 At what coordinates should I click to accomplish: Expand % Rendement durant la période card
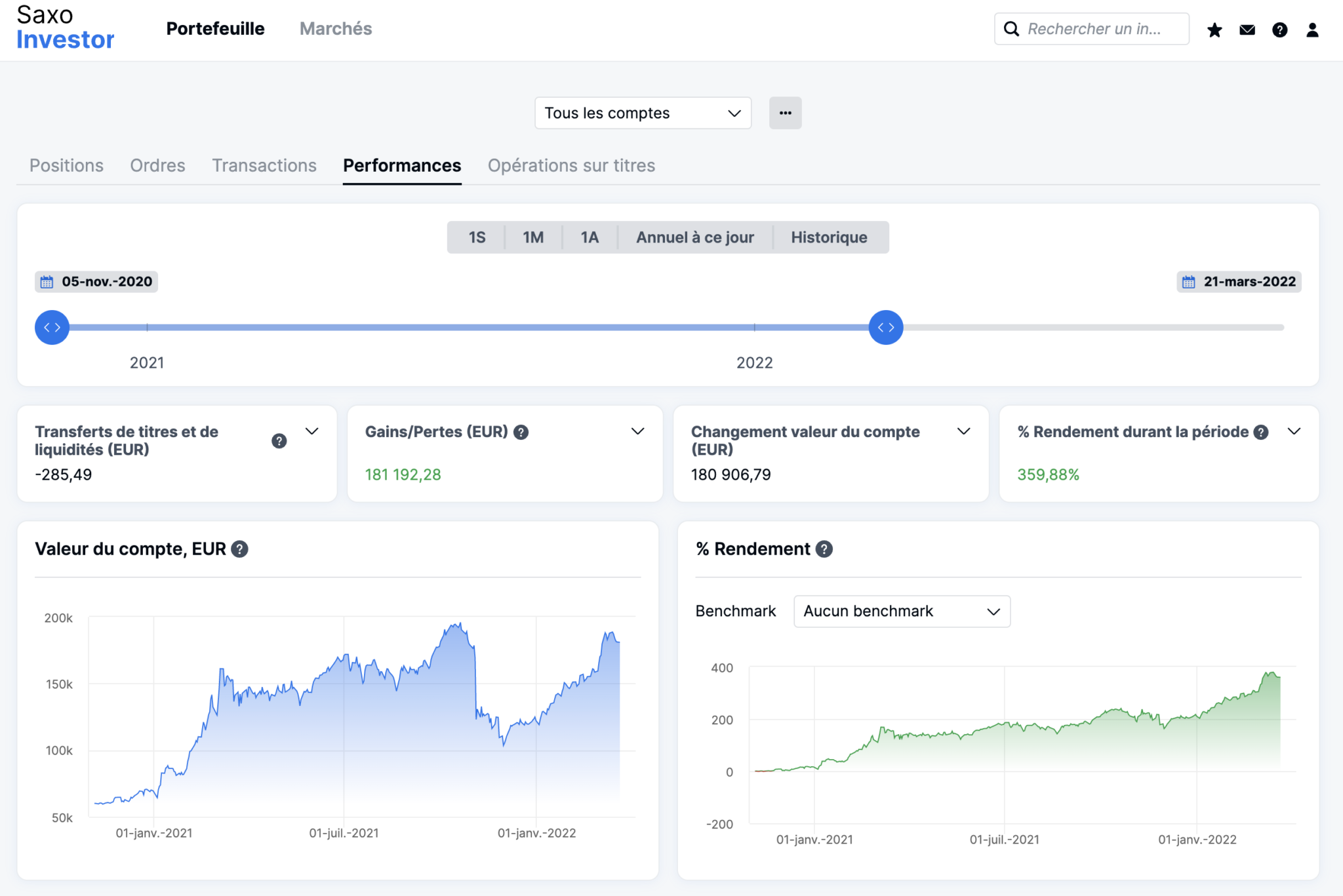(x=1294, y=431)
